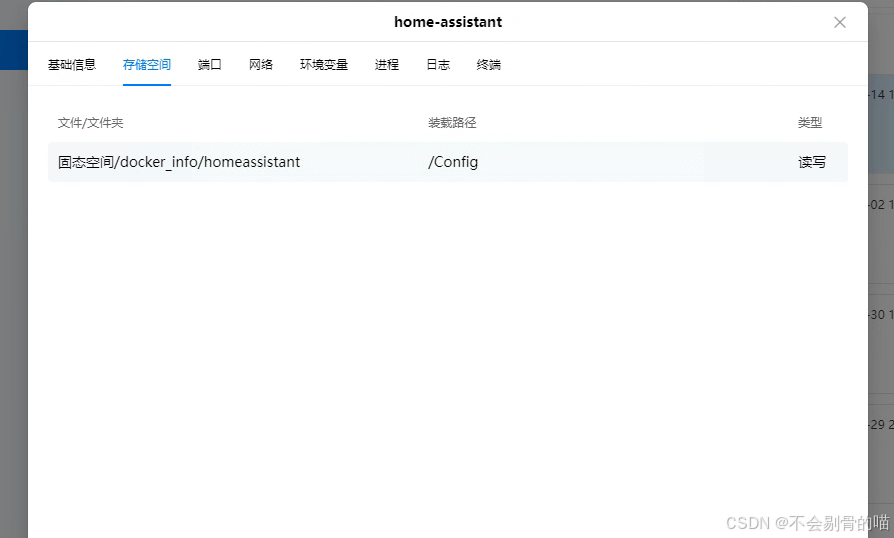This screenshot has height=538, width=894.
Task: Select the 固态空间/docker_info/homeassistant path
Action: [x=178, y=162]
